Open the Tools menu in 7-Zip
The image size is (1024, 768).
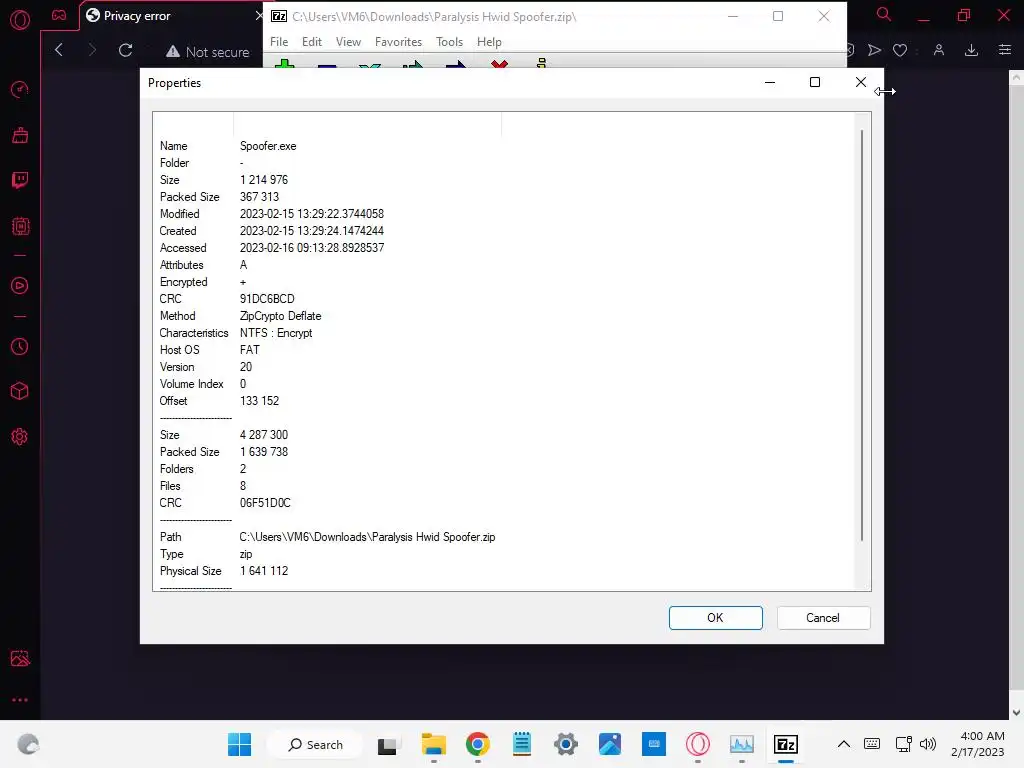(x=449, y=42)
